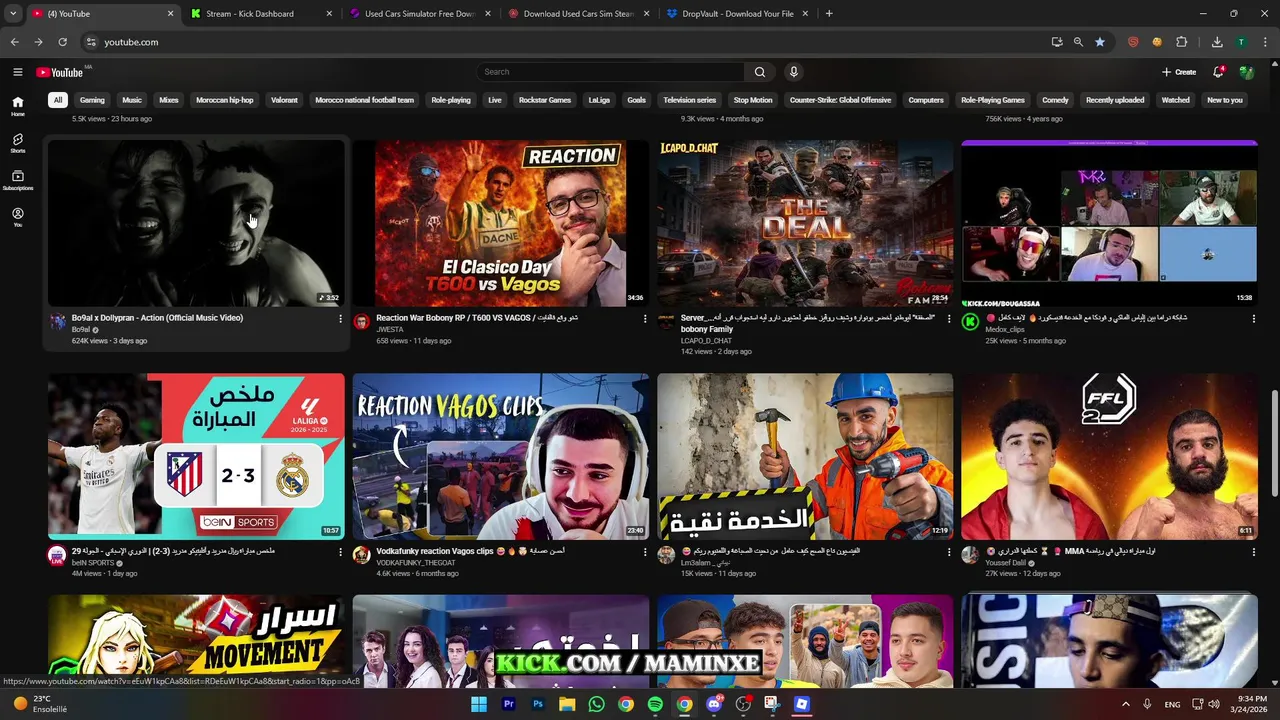Image resolution: width=1280 pixels, height=720 pixels.
Task: Open Bo9al channel link
Action: [x=81, y=330]
